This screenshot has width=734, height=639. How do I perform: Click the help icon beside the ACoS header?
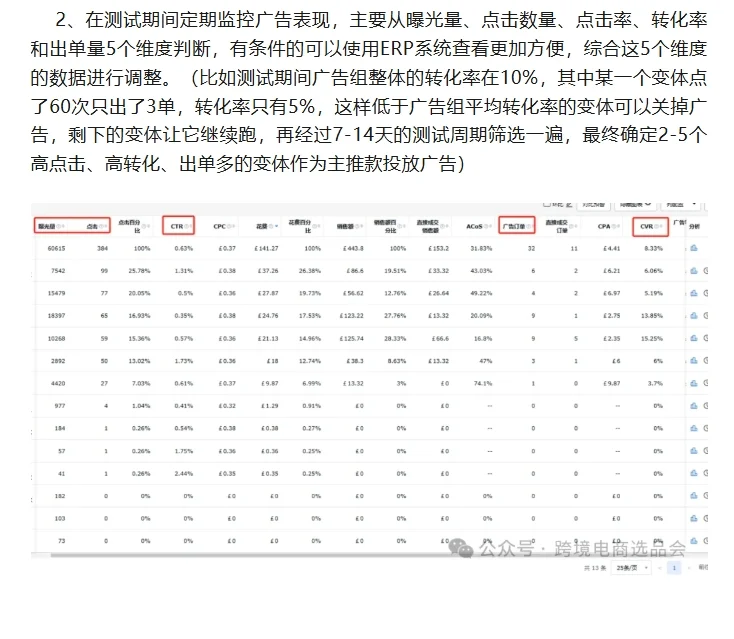[x=485, y=227]
